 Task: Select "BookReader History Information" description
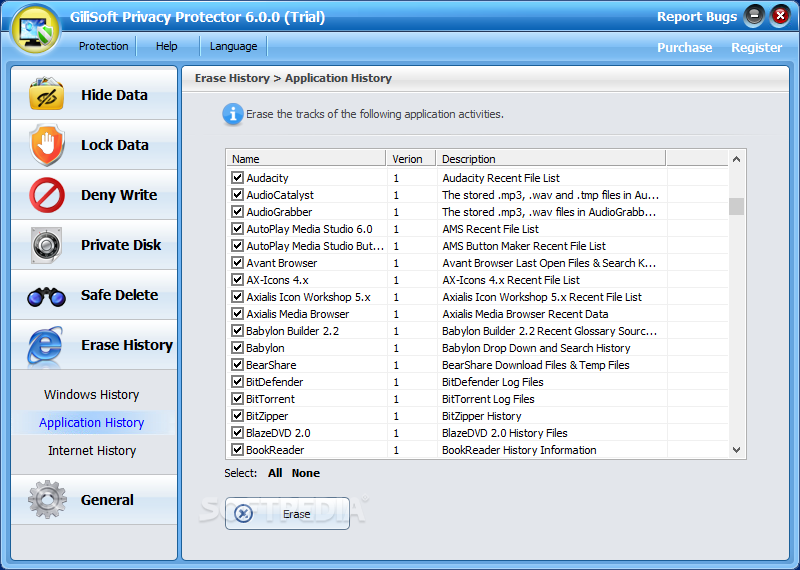click(x=519, y=450)
